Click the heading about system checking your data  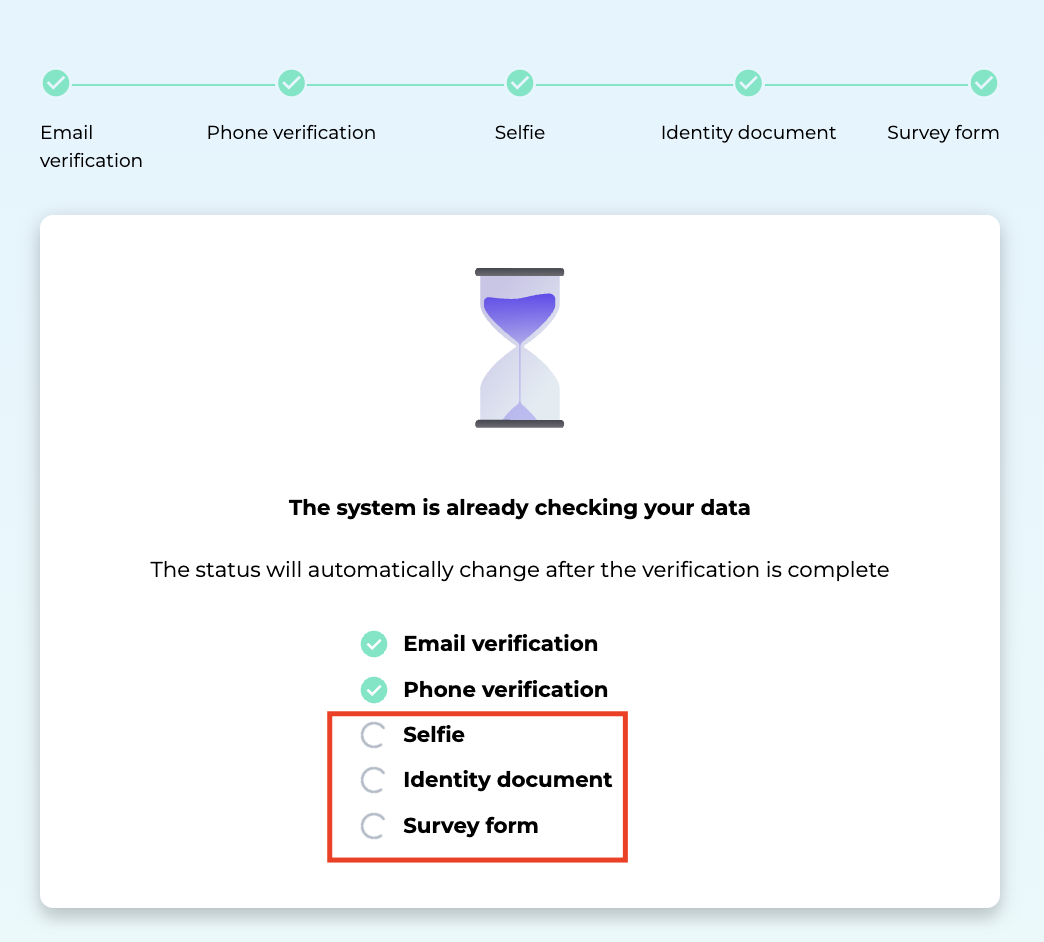519,508
